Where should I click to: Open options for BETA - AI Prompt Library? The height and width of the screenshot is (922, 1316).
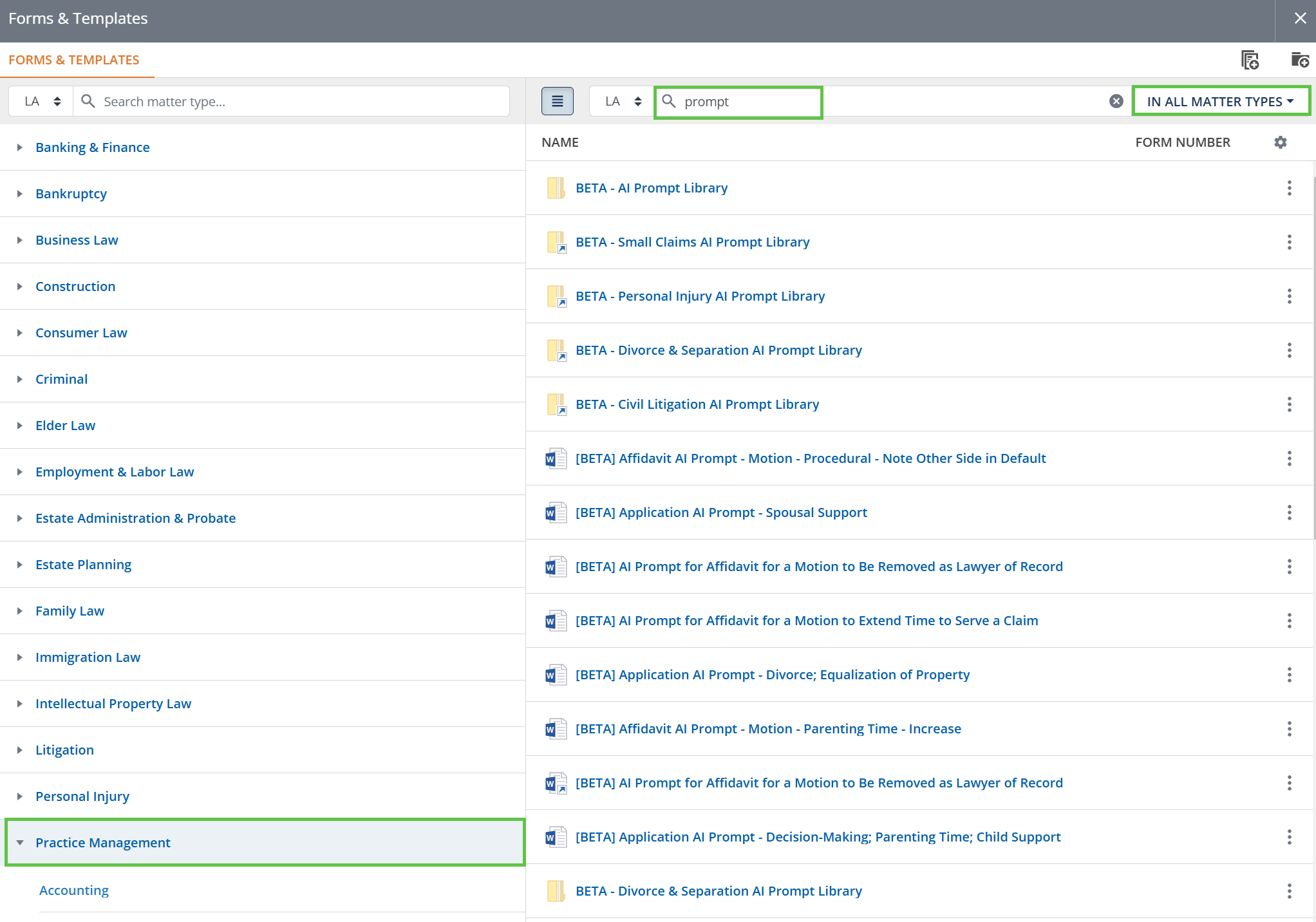pyautogui.click(x=1289, y=188)
